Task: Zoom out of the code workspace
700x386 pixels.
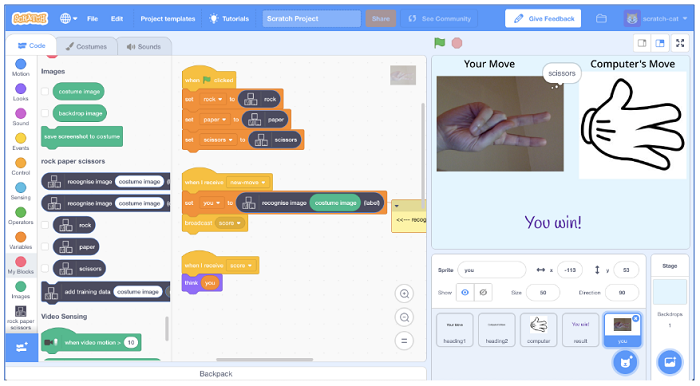Action: tap(404, 317)
